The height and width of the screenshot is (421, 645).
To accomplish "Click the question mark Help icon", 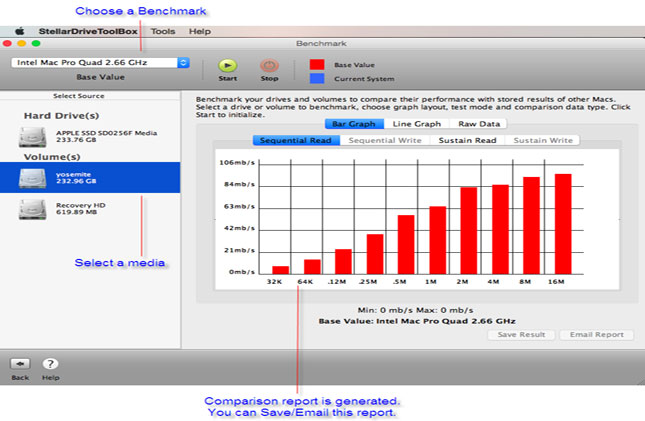I will click(50, 364).
